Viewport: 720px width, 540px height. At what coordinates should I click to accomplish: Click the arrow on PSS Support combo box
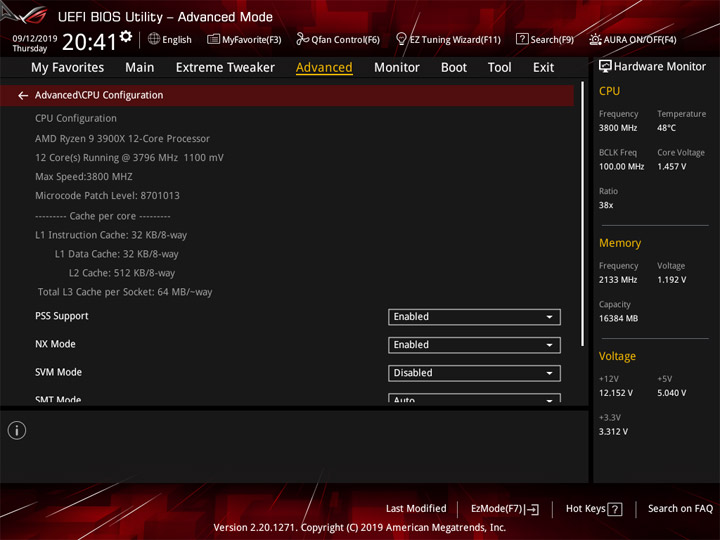coord(549,317)
